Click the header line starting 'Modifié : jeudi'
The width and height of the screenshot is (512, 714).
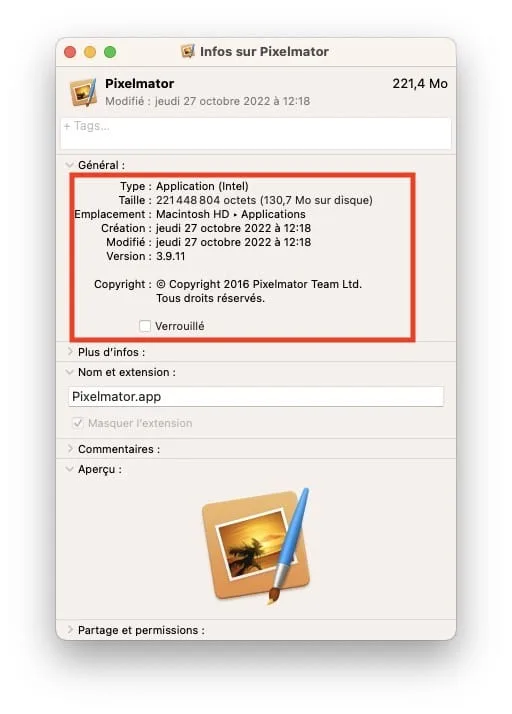(x=208, y=101)
